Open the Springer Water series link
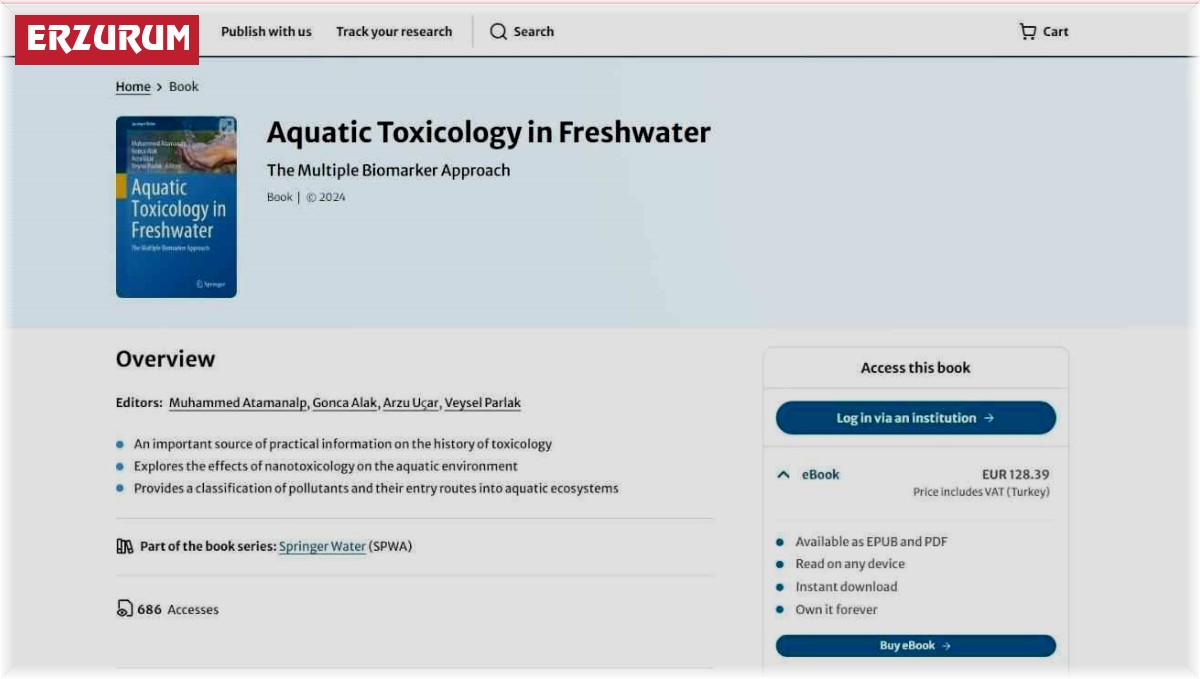 click(x=320, y=546)
